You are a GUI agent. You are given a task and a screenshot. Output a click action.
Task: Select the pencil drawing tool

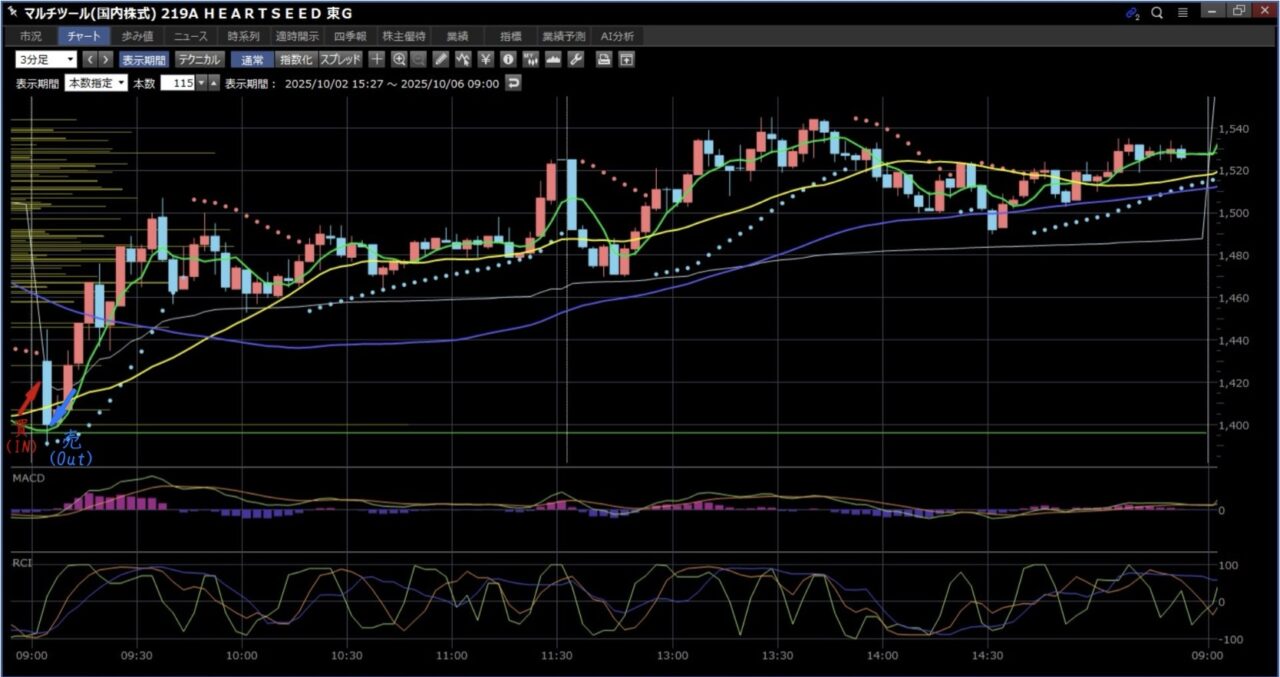pos(441,59)
